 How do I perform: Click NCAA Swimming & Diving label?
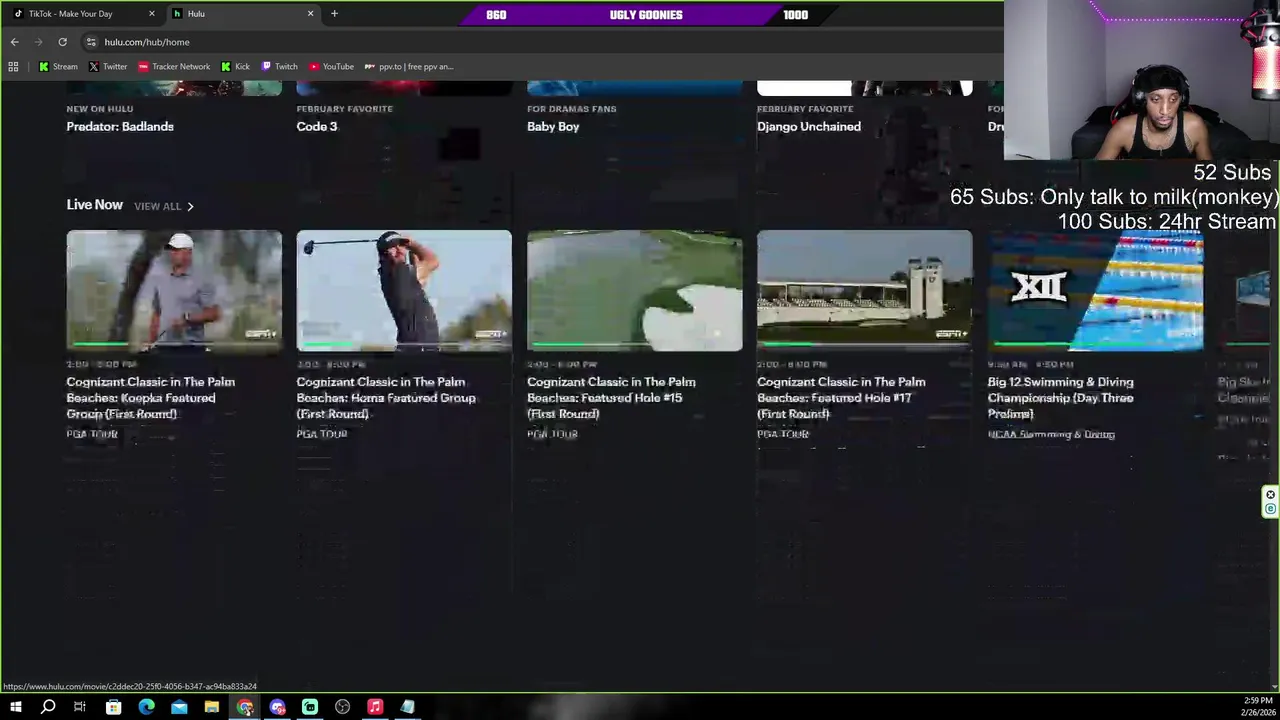[x=1051, y=435]
